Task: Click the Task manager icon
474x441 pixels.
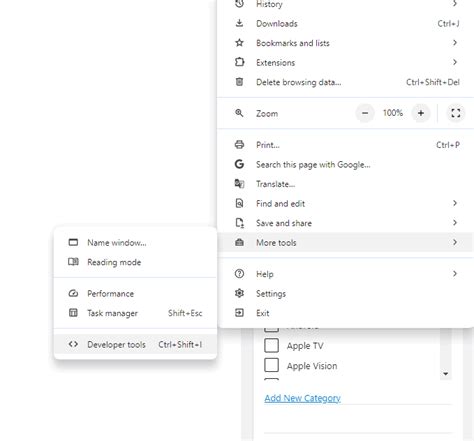Action: click(x=73, y=313)
